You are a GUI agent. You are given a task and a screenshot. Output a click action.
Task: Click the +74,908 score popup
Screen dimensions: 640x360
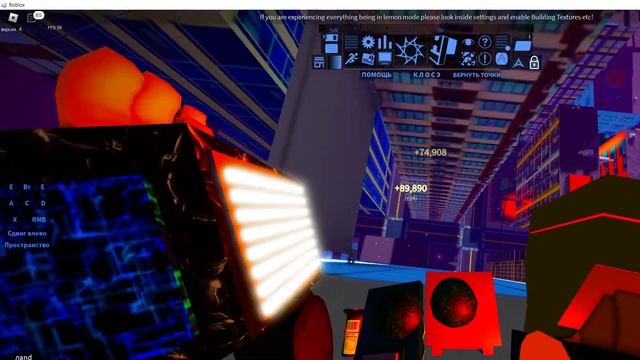point(430,152)
